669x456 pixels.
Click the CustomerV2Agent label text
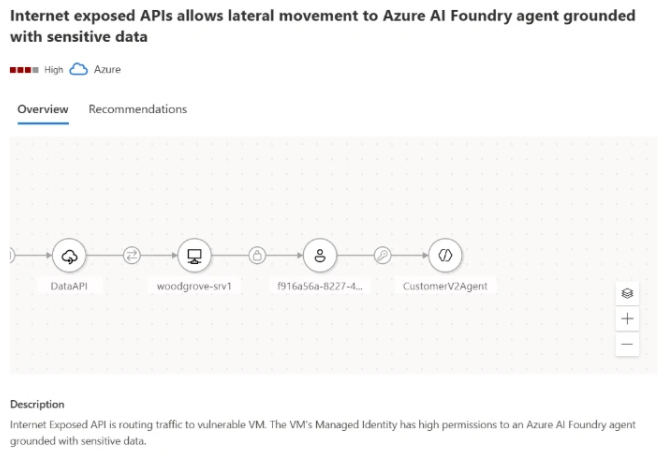pyautogui.click(x=446, y=286)
